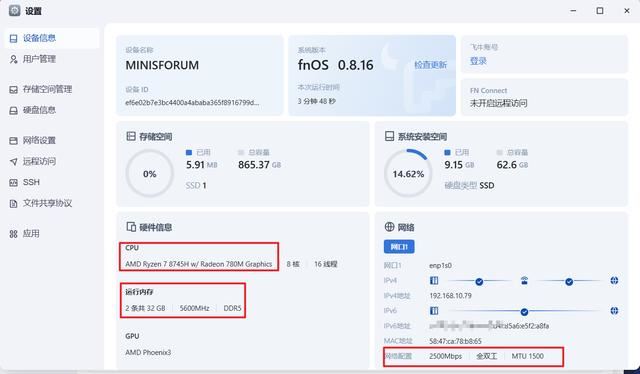Click the IPv4 internet globe status icon
Viewport: 640px width, 374px height.
[614, 280]
